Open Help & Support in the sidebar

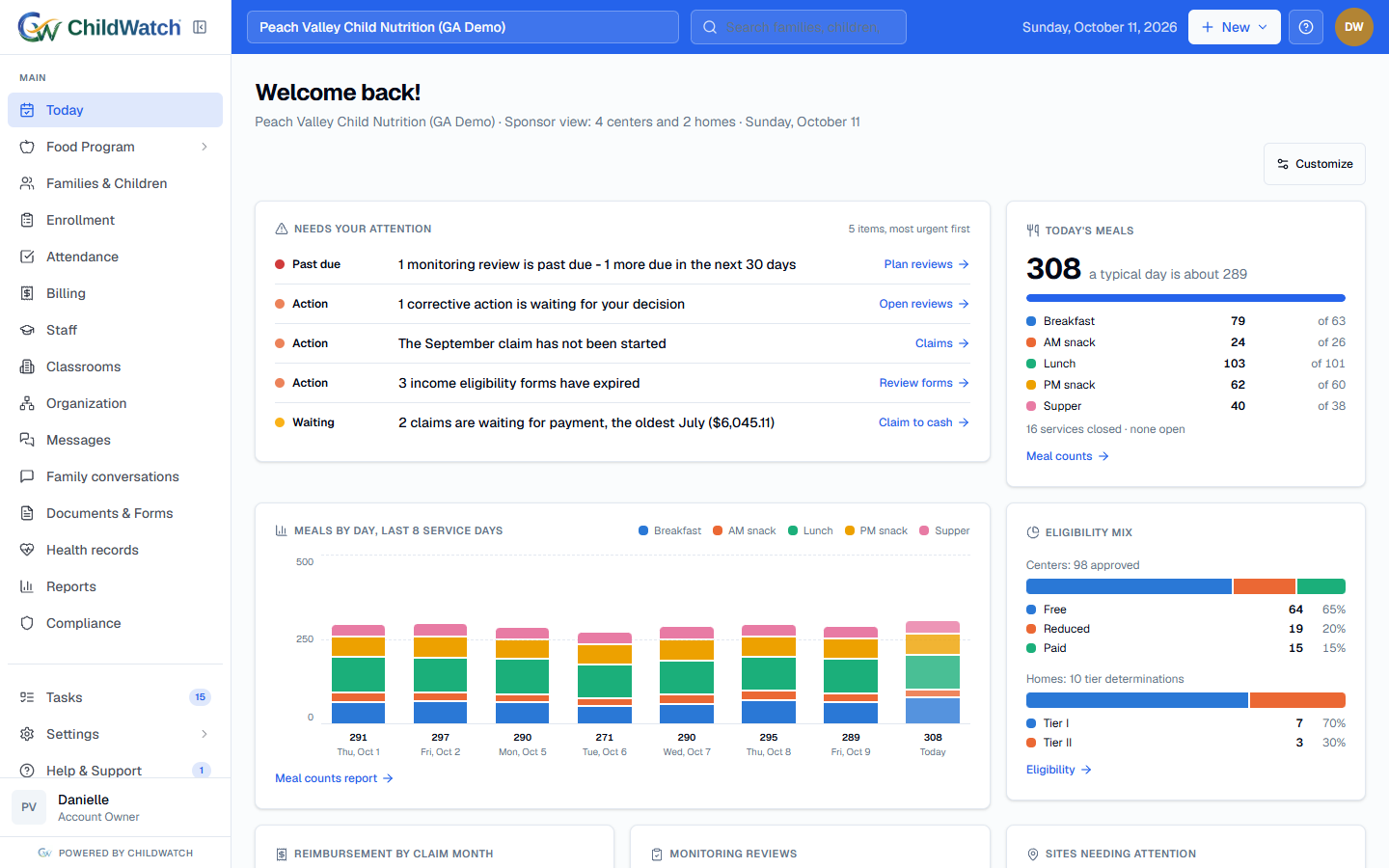pyautogui.click(x=115, y=771)
